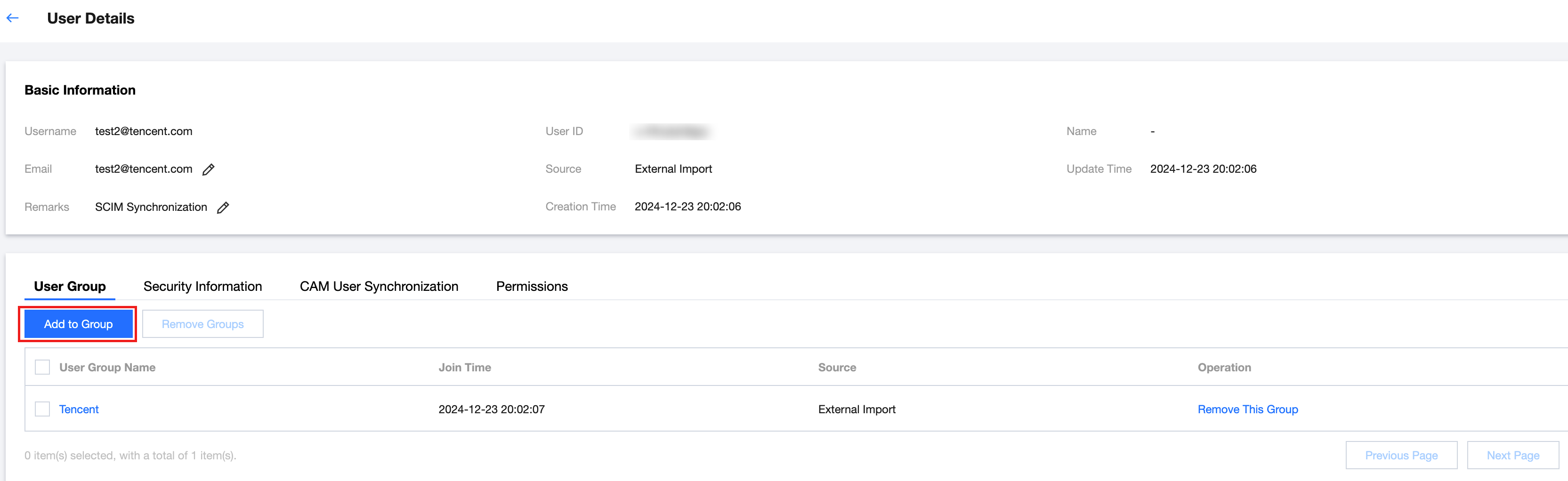Advance to the Next Page

tap(1512, 456)
